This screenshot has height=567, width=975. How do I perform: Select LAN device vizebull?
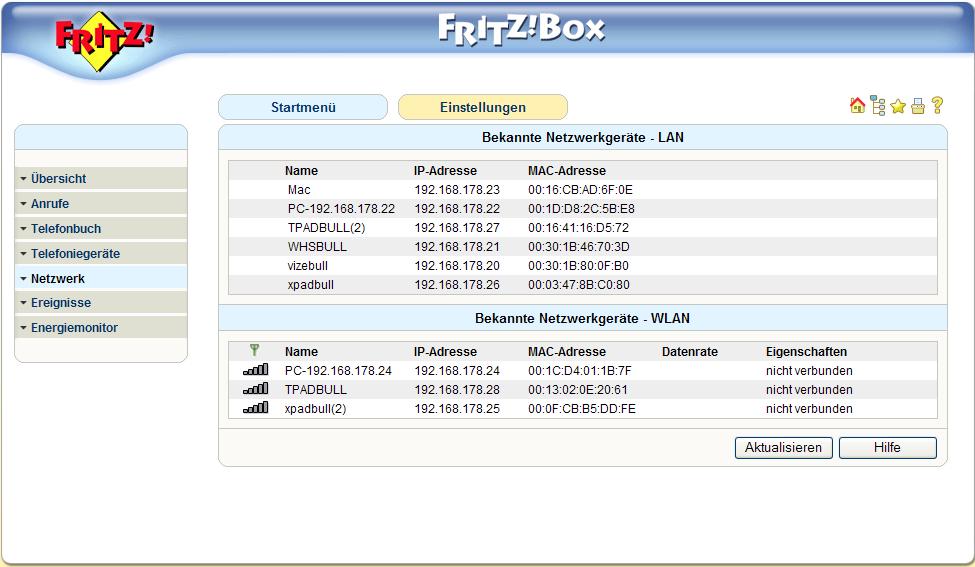(x=307, y=265)
